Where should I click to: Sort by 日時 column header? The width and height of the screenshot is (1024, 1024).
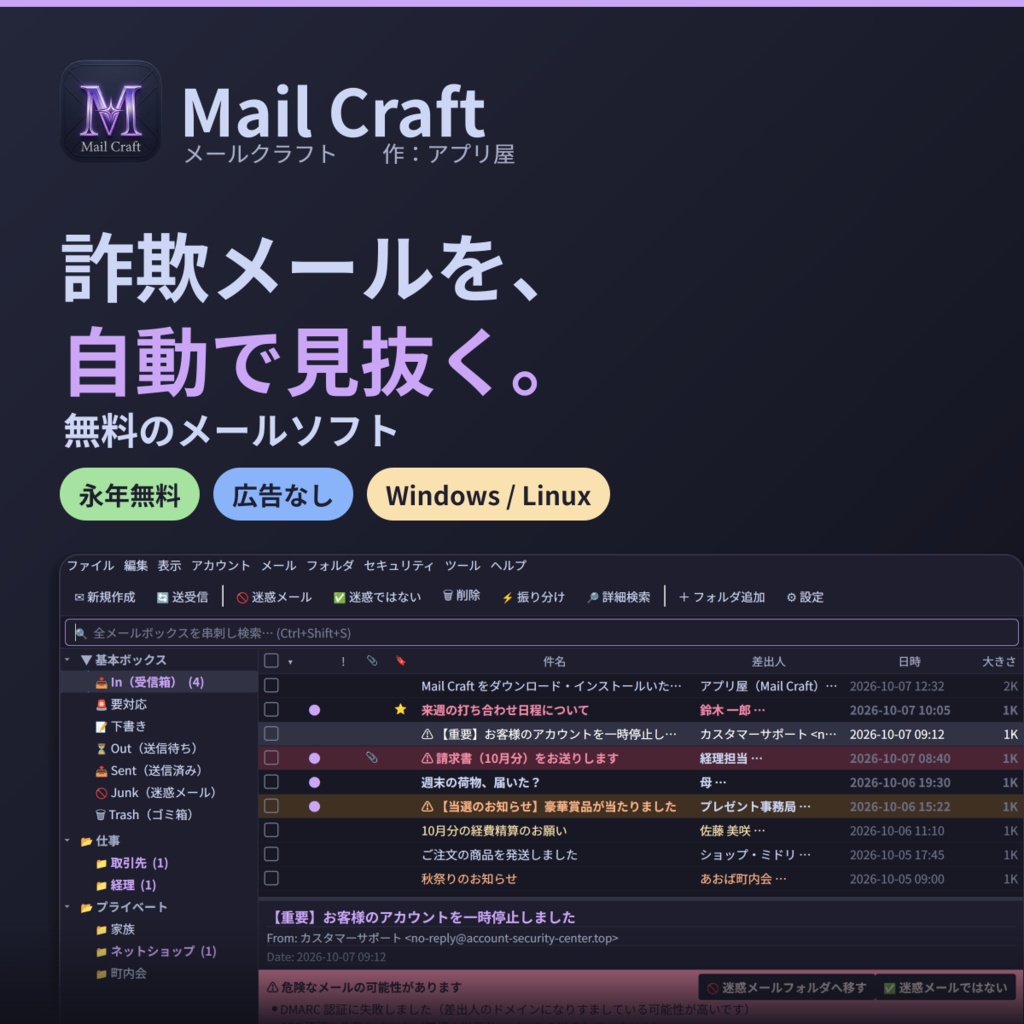point(909,662)
